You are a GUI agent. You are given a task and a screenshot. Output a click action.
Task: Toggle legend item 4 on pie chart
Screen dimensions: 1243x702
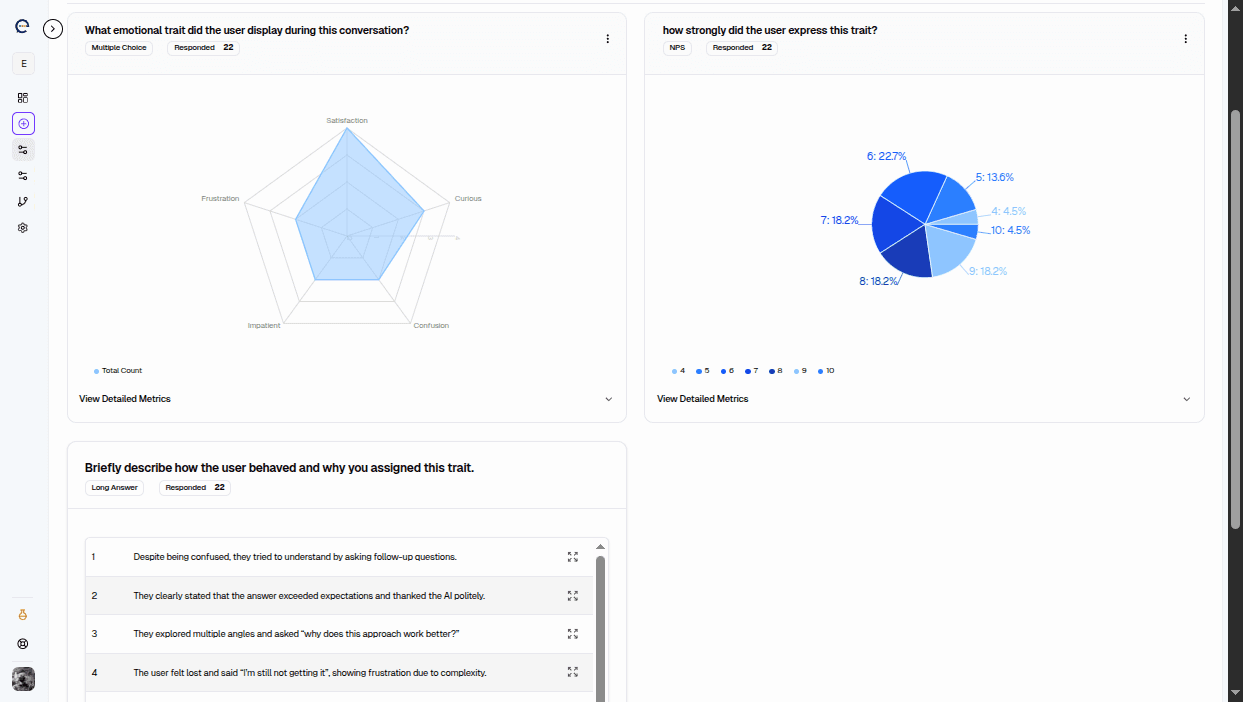[x=679, y=371]
